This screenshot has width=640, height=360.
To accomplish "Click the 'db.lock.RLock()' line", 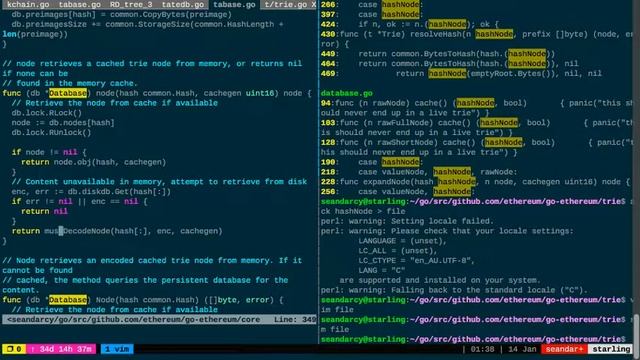I will tap(47, 113).
